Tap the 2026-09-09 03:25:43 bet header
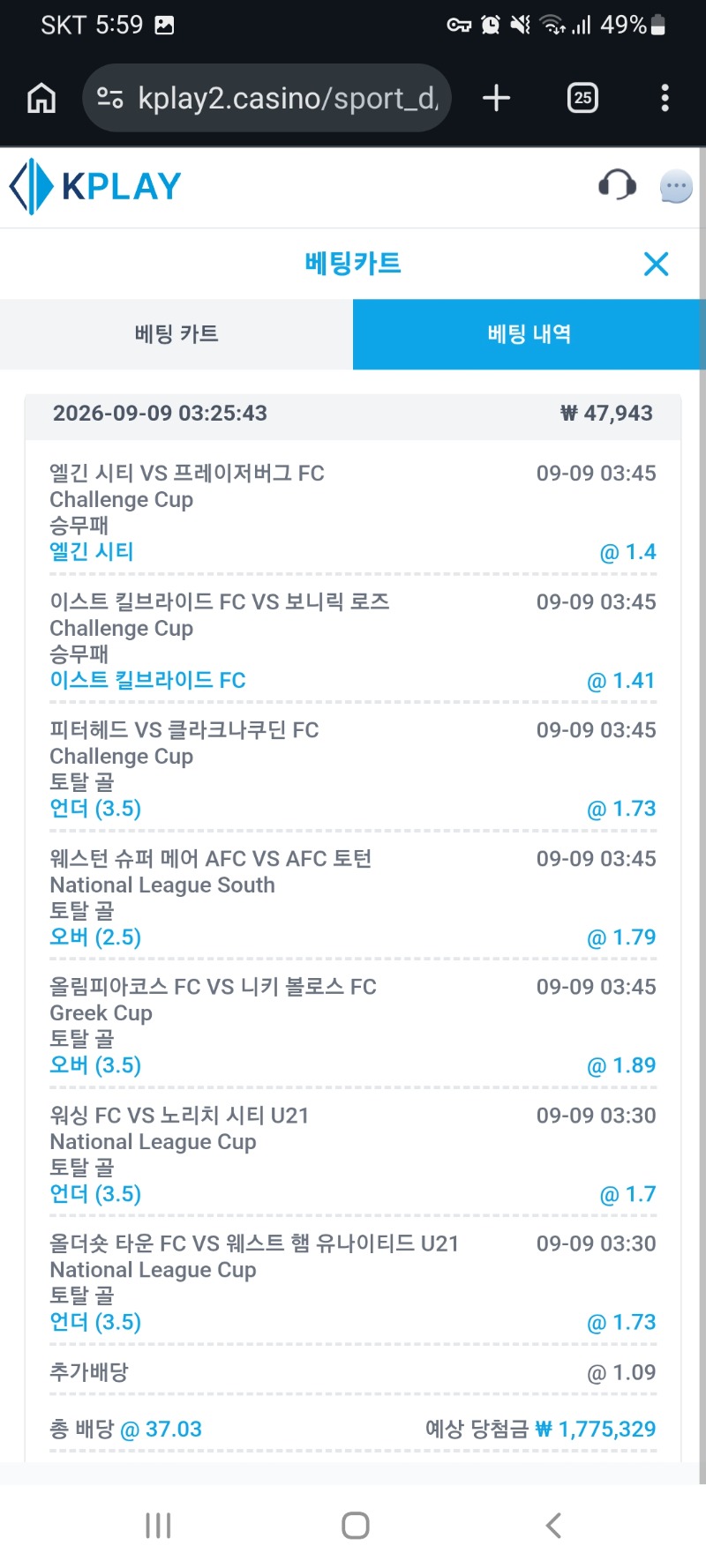 tap(353, 414)
